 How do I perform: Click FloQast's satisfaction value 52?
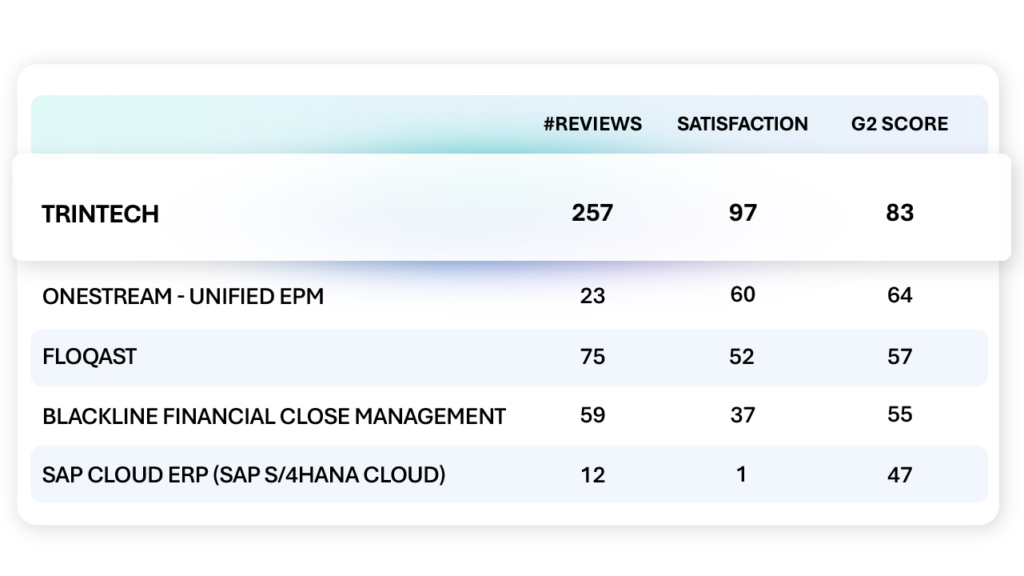pos(741,357)
